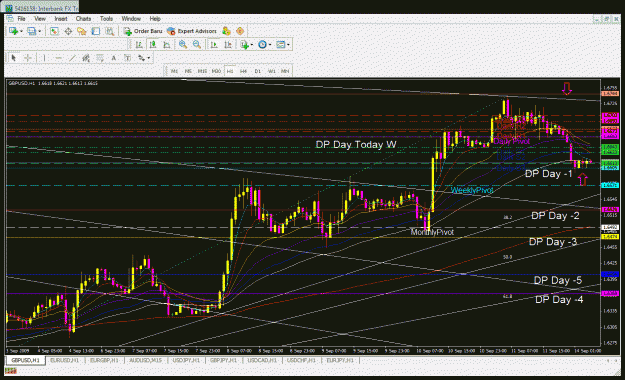
Task: Click the status icon below chart tabs
Action: pos(11,371)
